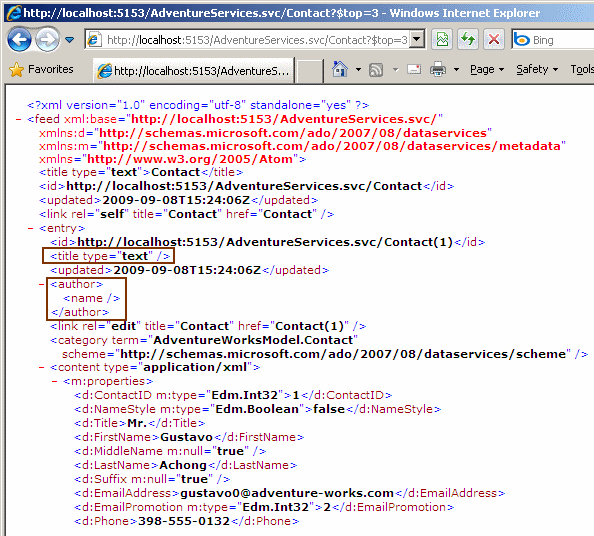Open the Home page icon
Image resolution: width=594 pixels, height=536 pixels.
pyautogui.click(x=340, y=69)
